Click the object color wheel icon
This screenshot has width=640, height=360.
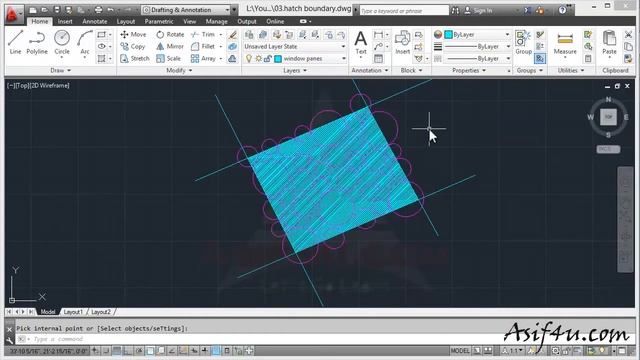pyautogui.click(x=438, y=35)
